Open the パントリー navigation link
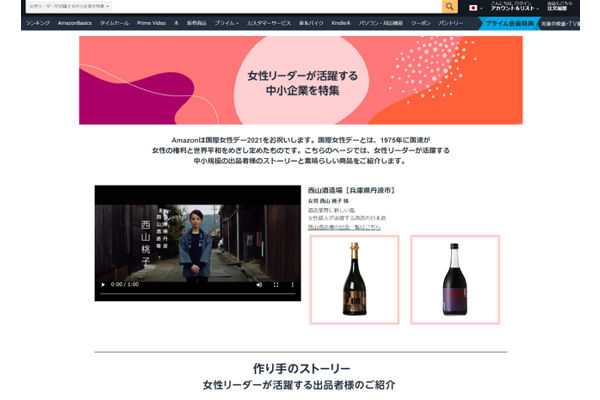 451,21
